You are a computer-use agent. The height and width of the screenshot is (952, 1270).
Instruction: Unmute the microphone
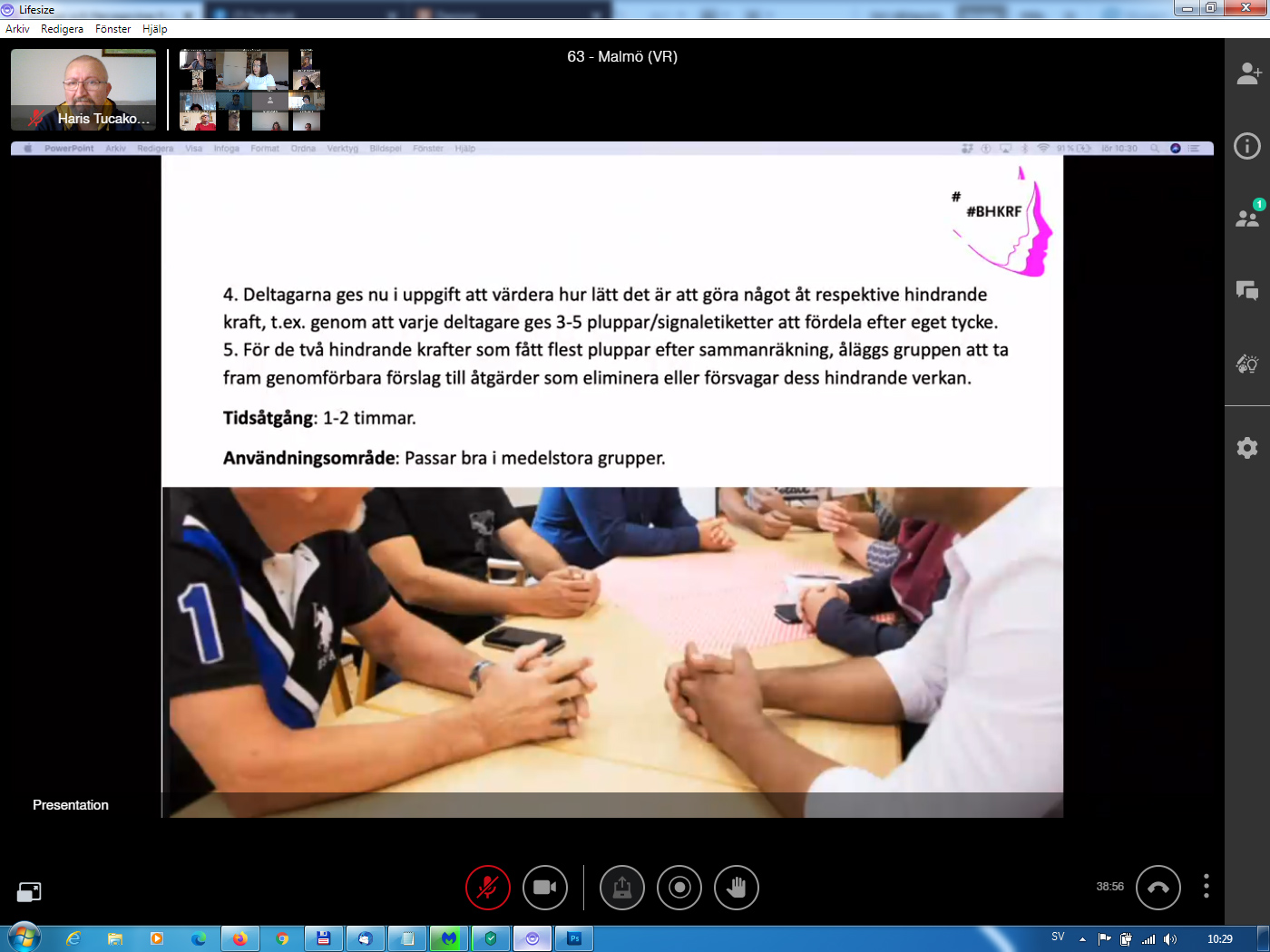488,888
